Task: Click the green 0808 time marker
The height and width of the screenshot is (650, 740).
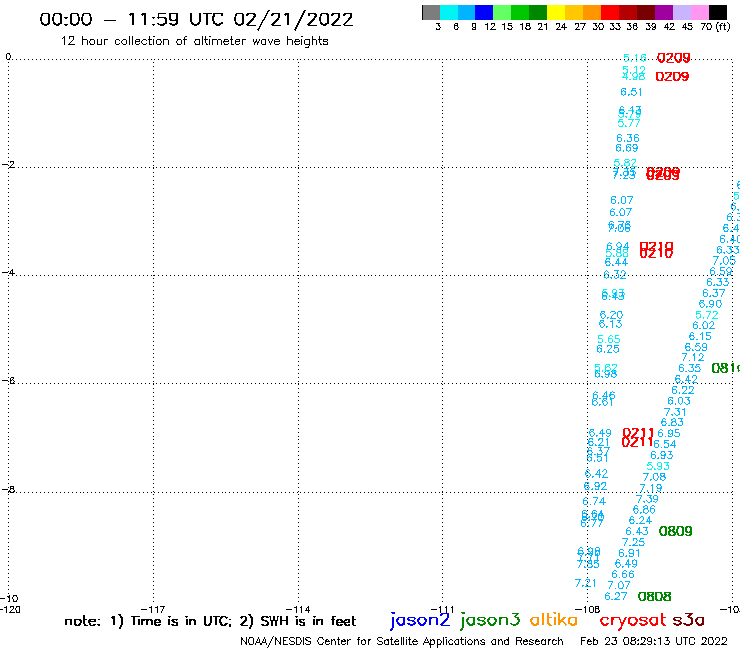Action: pyautogui.click(x=655, y=597)
